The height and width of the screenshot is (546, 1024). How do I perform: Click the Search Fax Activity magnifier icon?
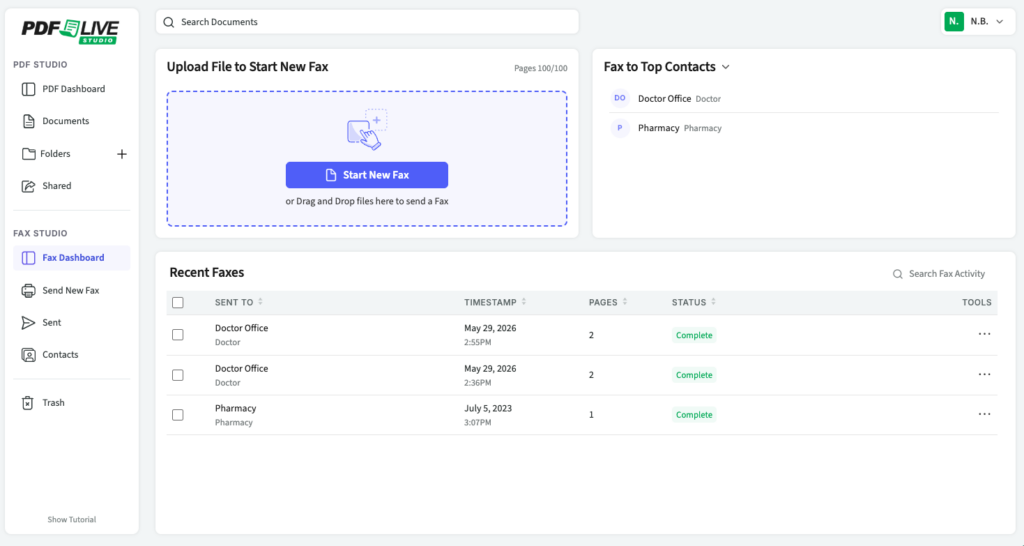coord(898,274)
